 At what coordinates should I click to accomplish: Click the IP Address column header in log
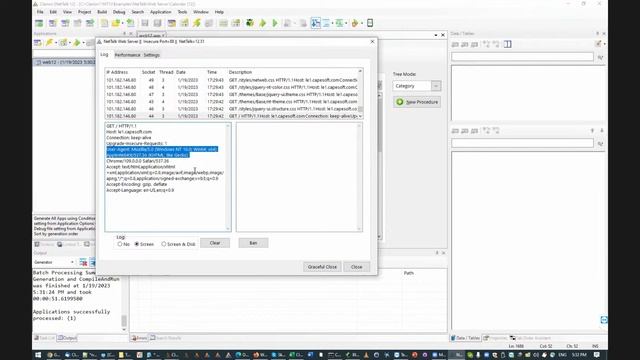click(117, 72)
